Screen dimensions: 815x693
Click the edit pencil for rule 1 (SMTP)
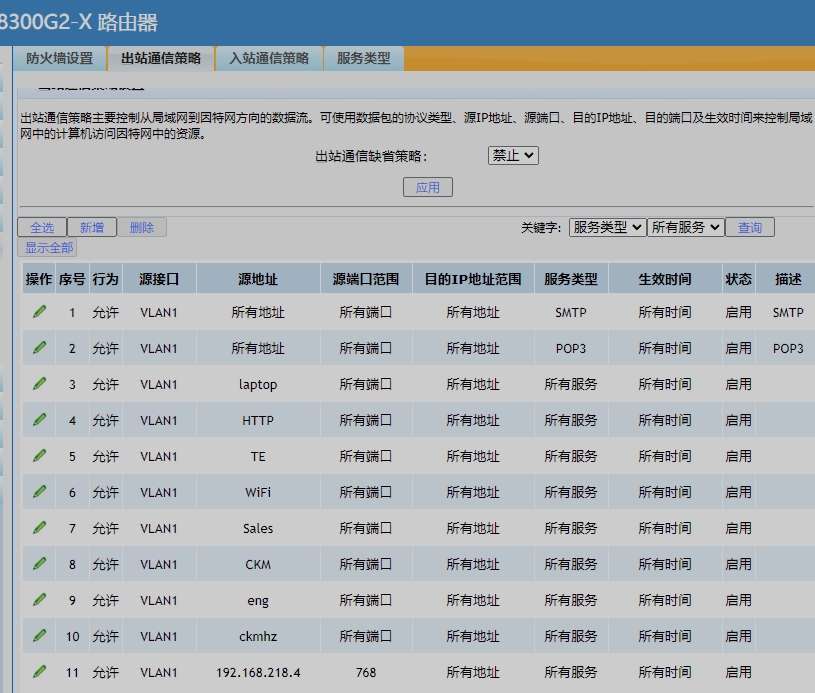(39, 312)
